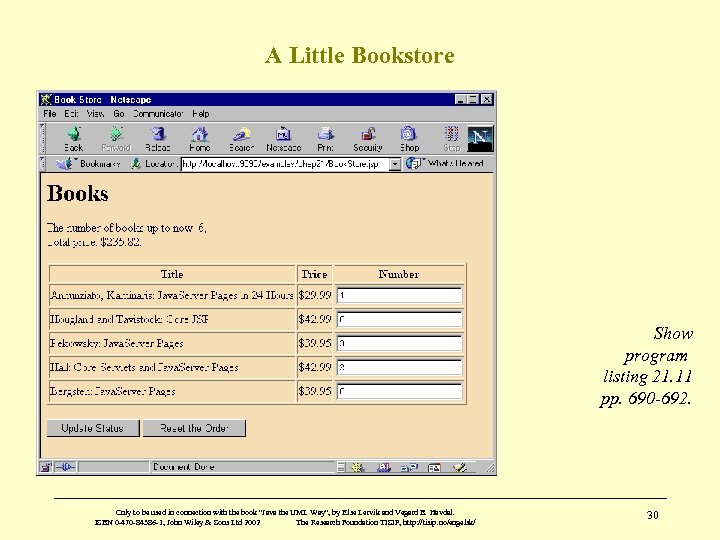Image resolution: width=720 pixels, height=540 pixels.
Task: Open the Mail inbox component bar icon
Action: 383,467
